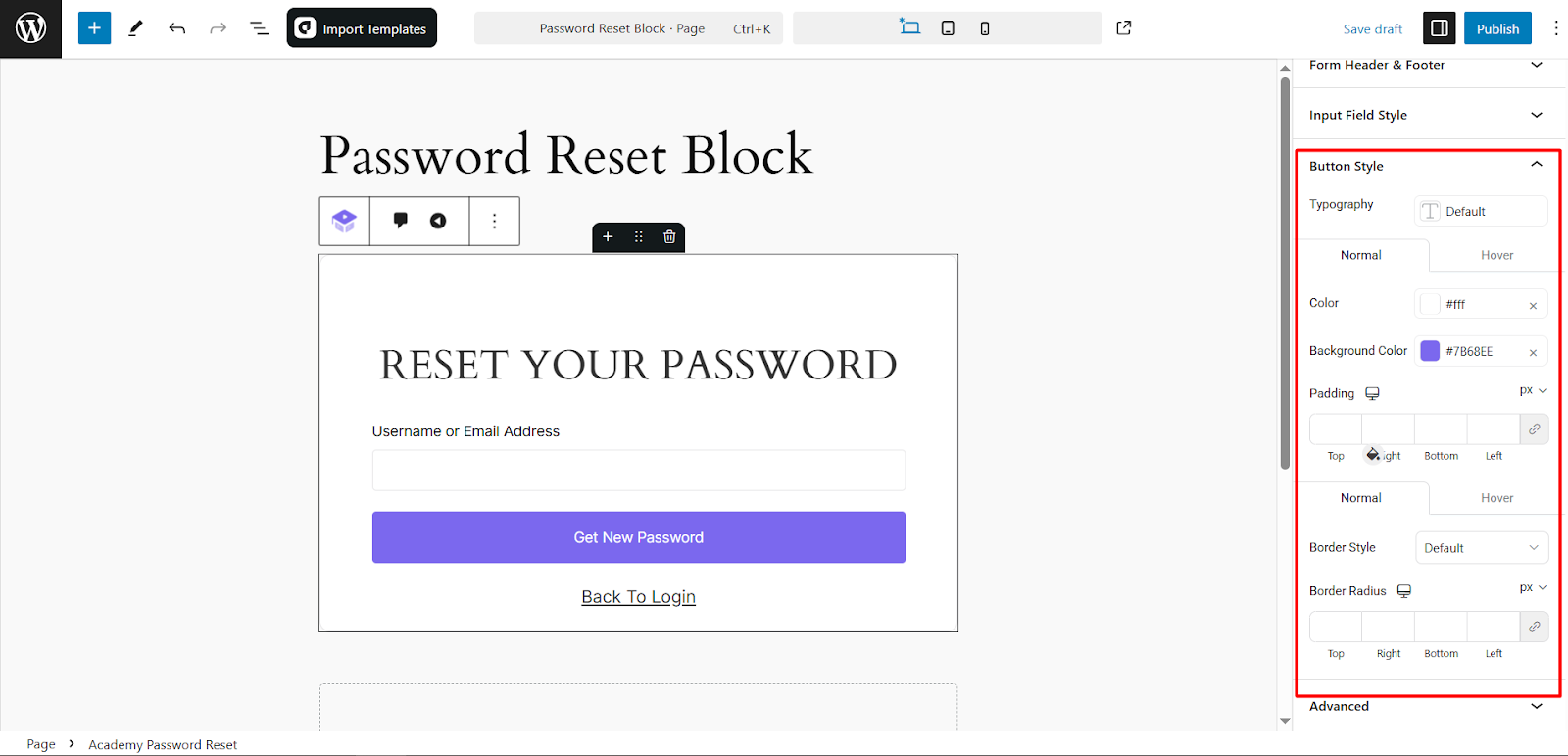Click the Border Radius responsive device icon
This screenshot has width=1568, height=756.
click(x=1403, y=591)
